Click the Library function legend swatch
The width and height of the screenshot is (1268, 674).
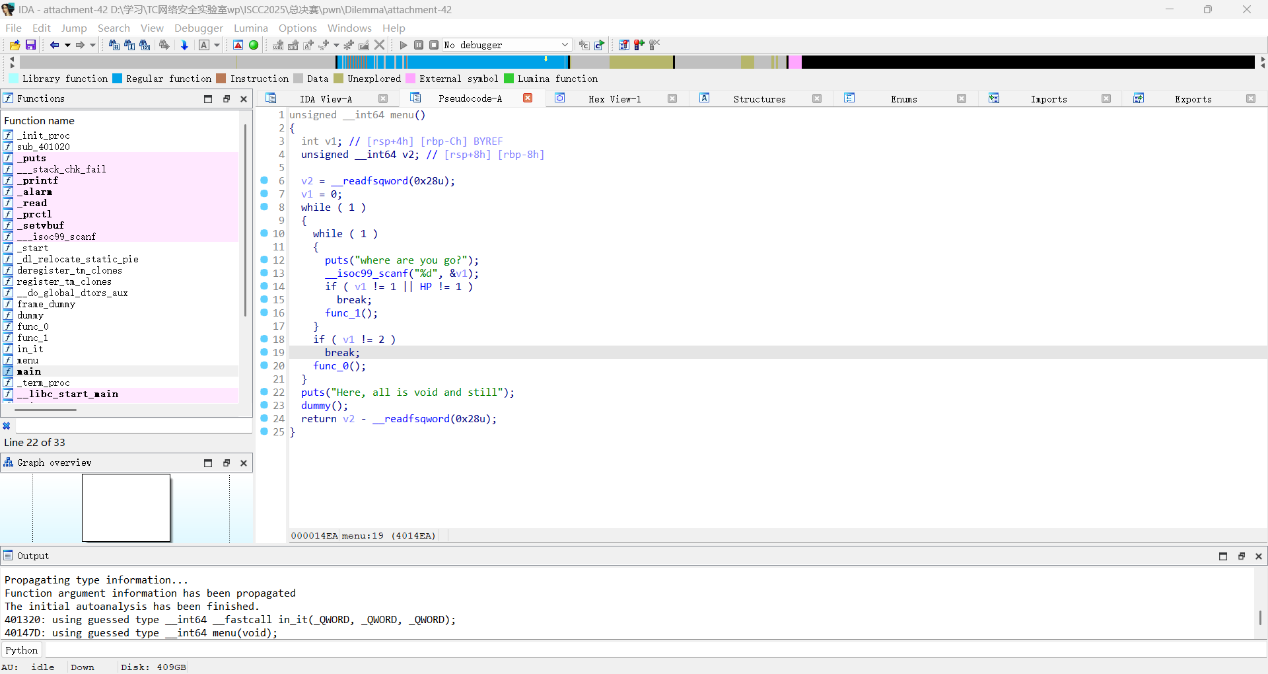(14, 78)
